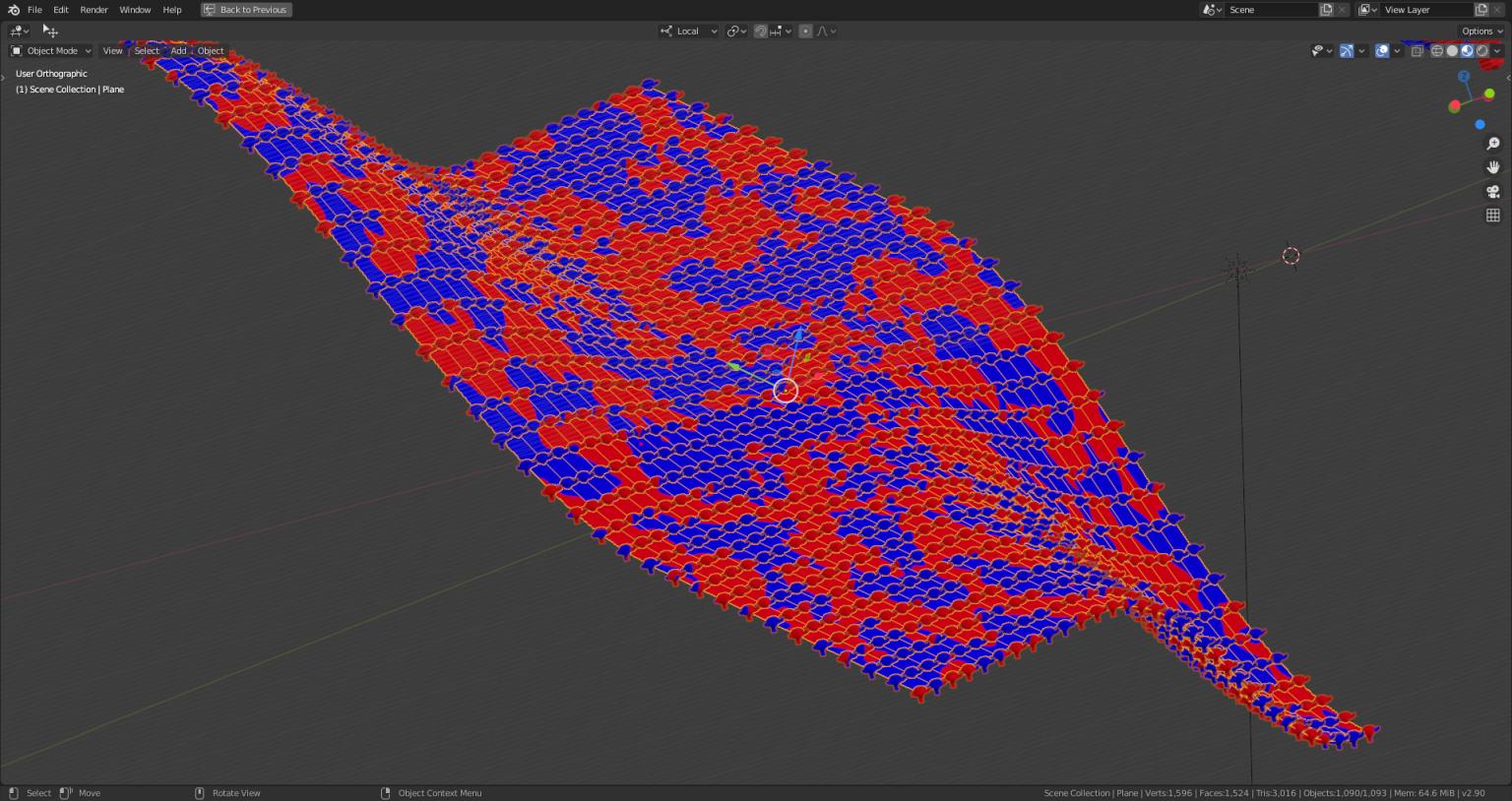Open the pivot point dropdown
1512x801 pixels.
pyautogui.click(x=736, y=31)
